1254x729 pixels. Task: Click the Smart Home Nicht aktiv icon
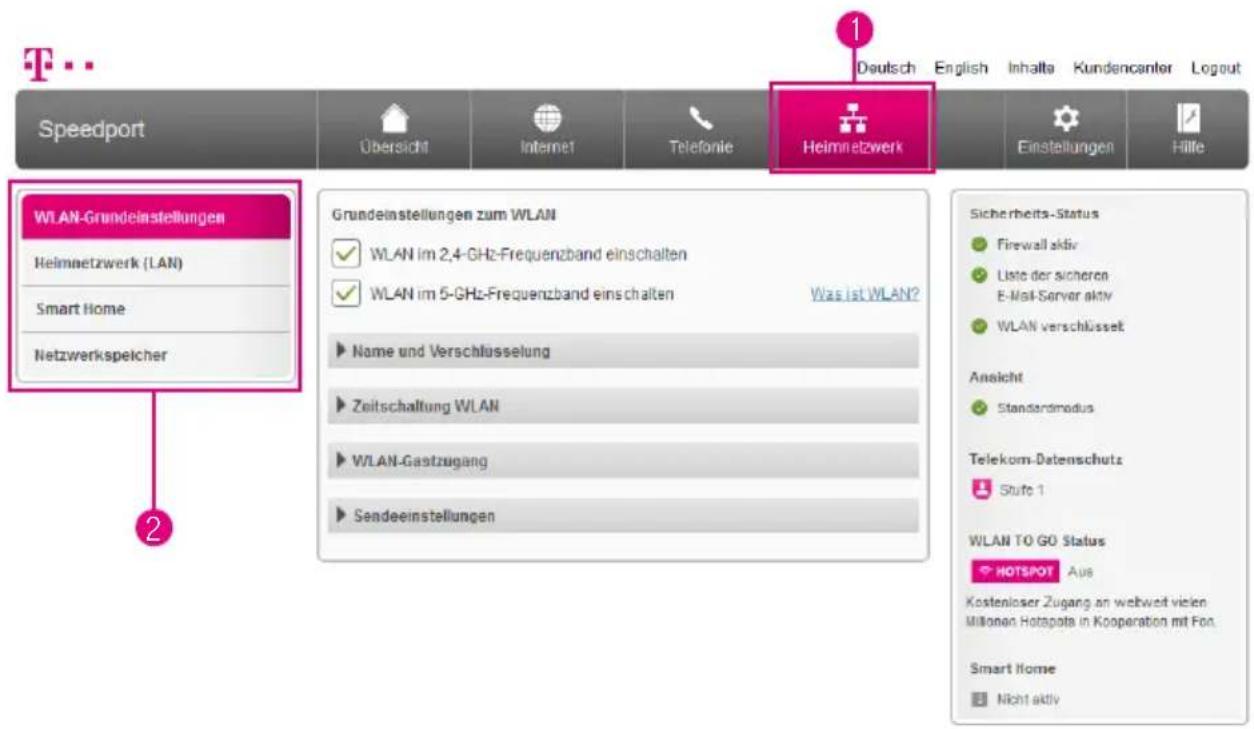pos(978,700)
